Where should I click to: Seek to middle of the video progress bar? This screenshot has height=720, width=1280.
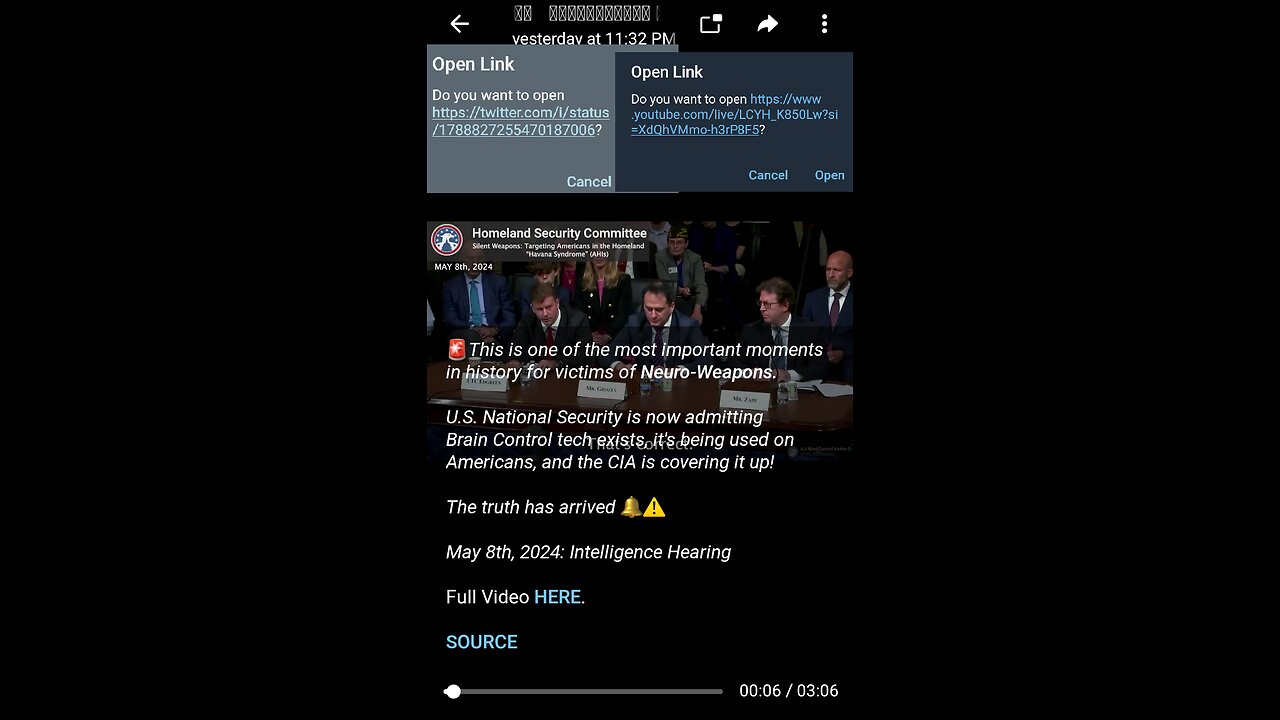click(584, 691)
